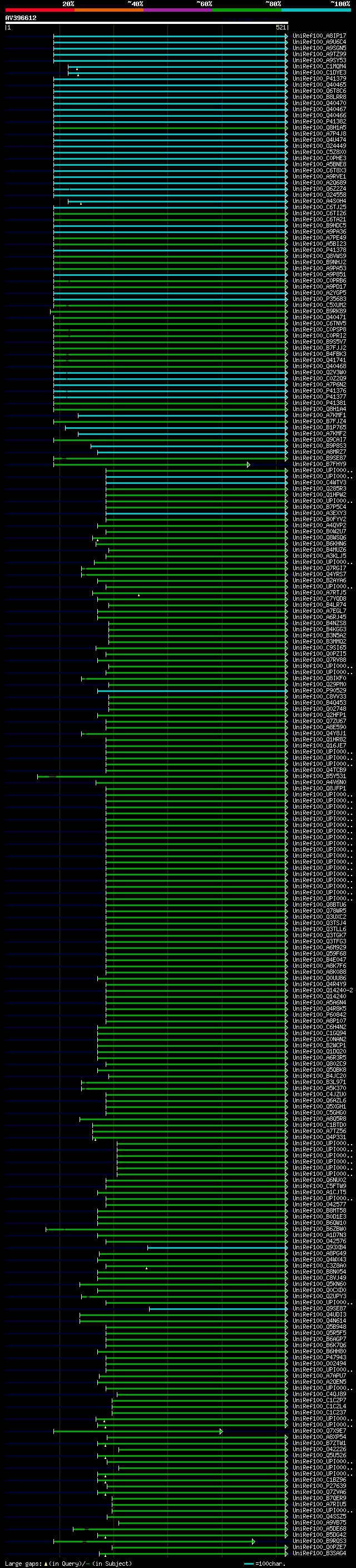This screenshot has width=356, height=1568.
Task: Select hit label UniRef100_C4QJ89
Action: tap(319, 1394)
